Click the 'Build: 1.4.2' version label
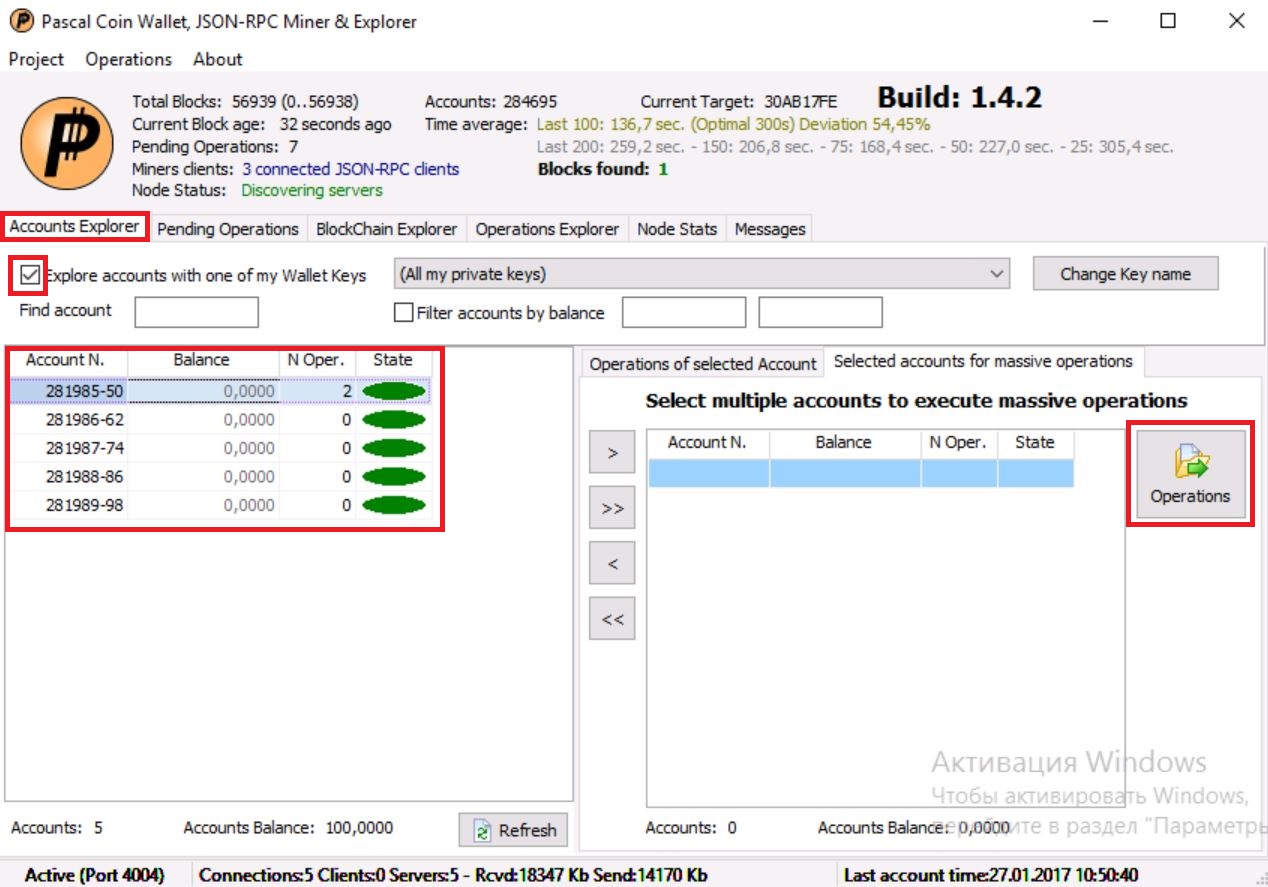Image resolution: width=1268 pixels, height=887 pixels. pos(960,99)
